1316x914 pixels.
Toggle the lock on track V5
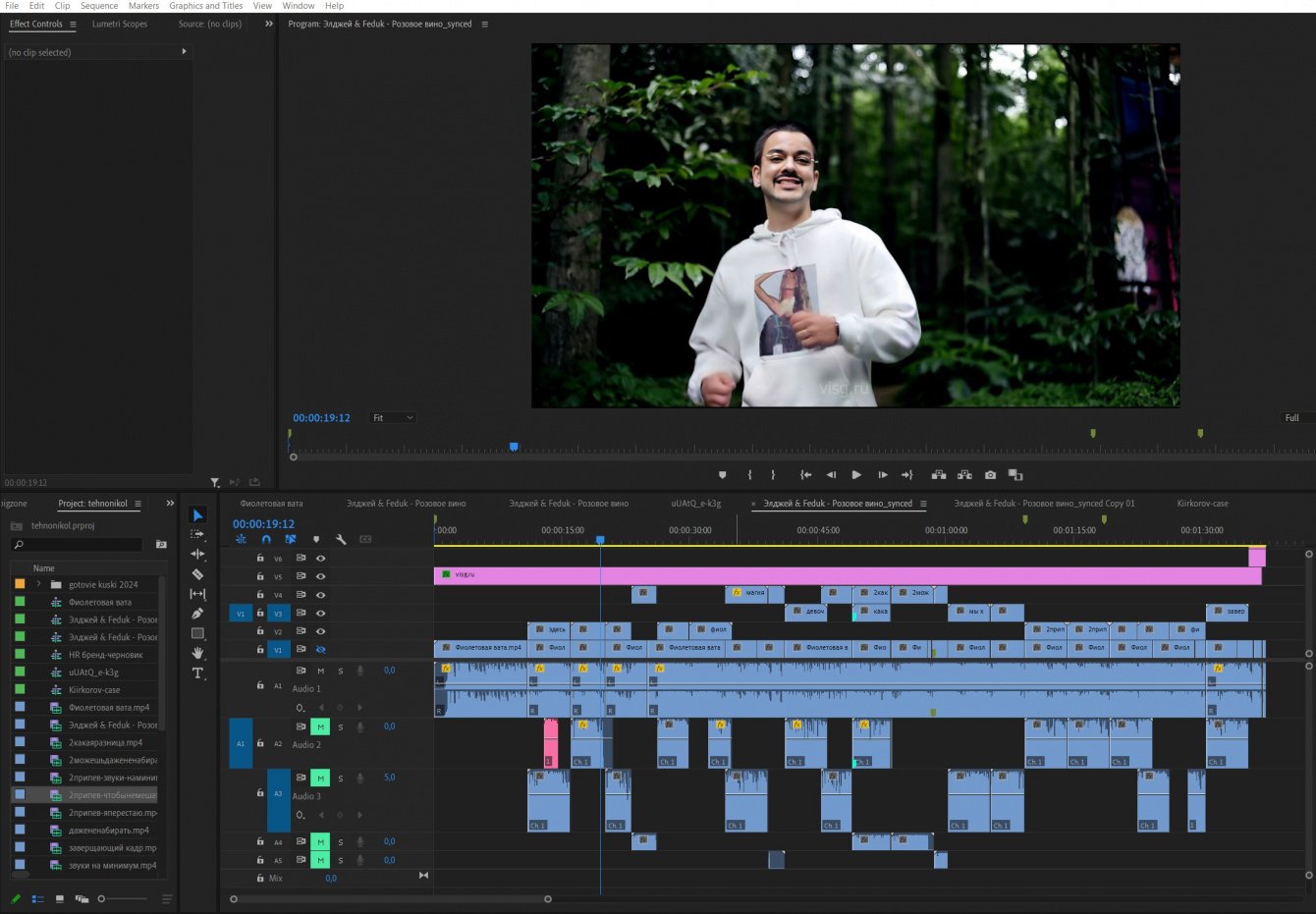(x=260, y=576)
